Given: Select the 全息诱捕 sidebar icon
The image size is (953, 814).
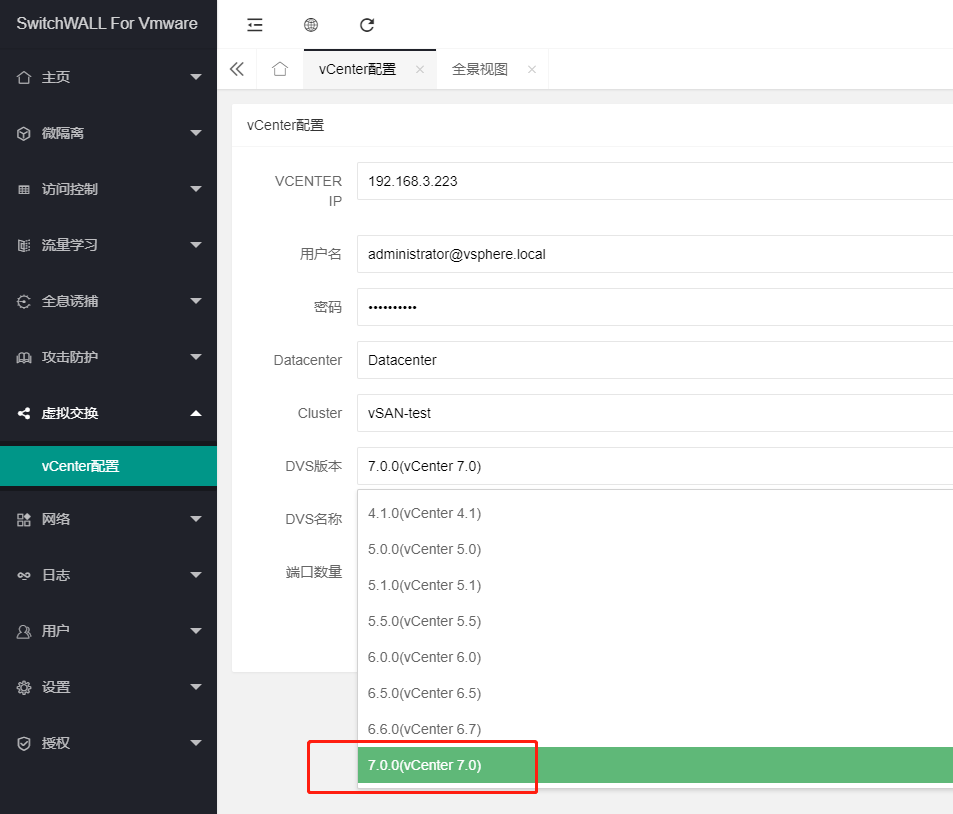Looking at the screenshot, I should (x=24, y=300).
